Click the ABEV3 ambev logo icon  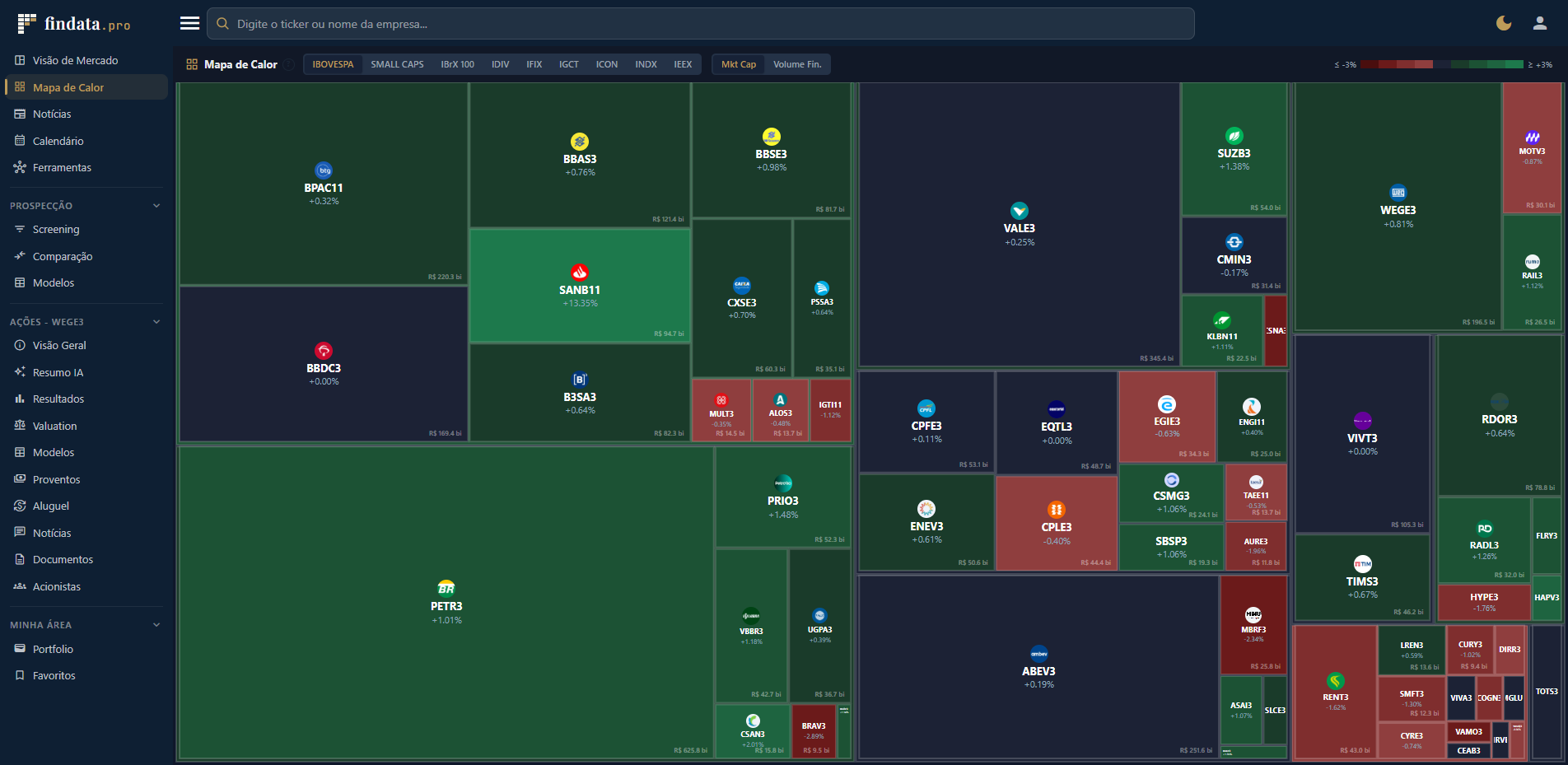click(1039, 654)
